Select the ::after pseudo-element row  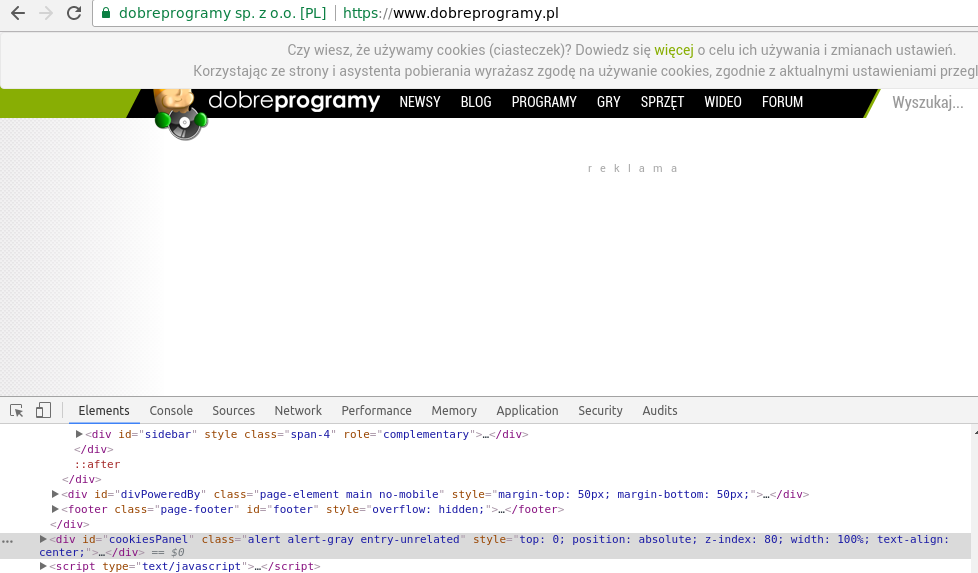point(97,464)
